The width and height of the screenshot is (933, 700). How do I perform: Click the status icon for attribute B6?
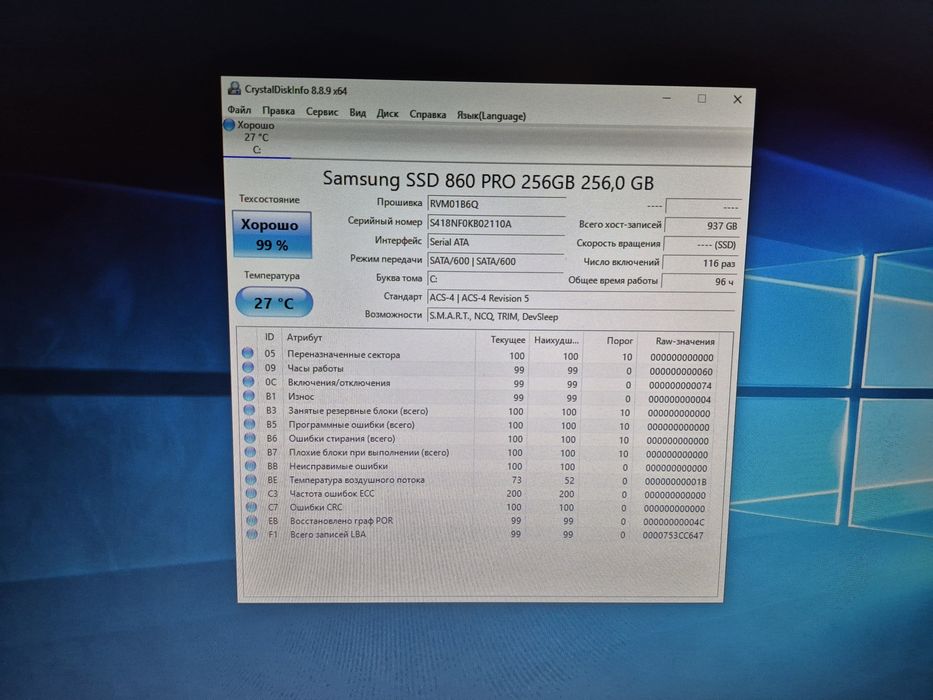pos(250,438)
